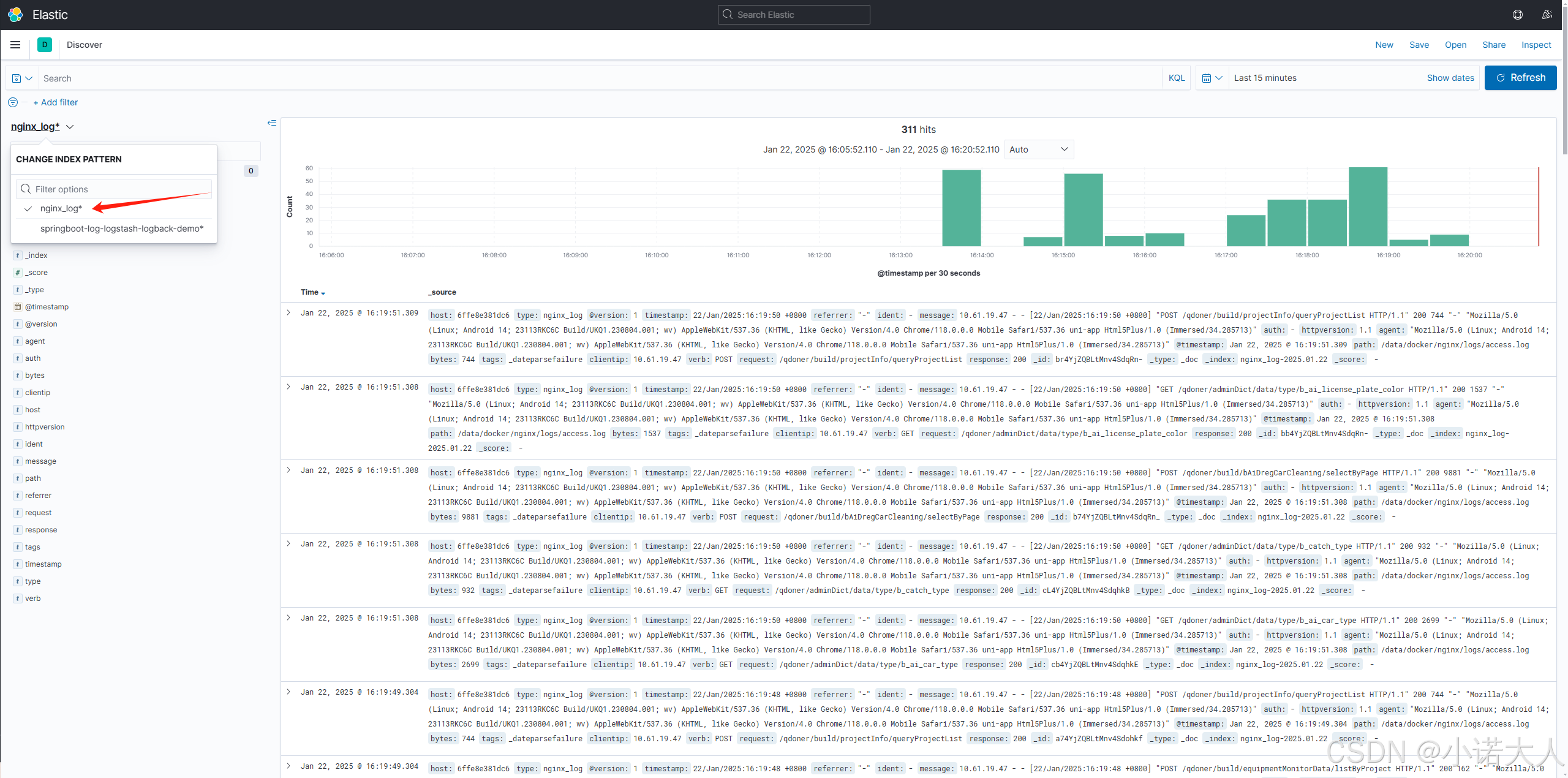Click the green Discover app badge
This screenshot has height=778, width=1568.
[45, 45]
